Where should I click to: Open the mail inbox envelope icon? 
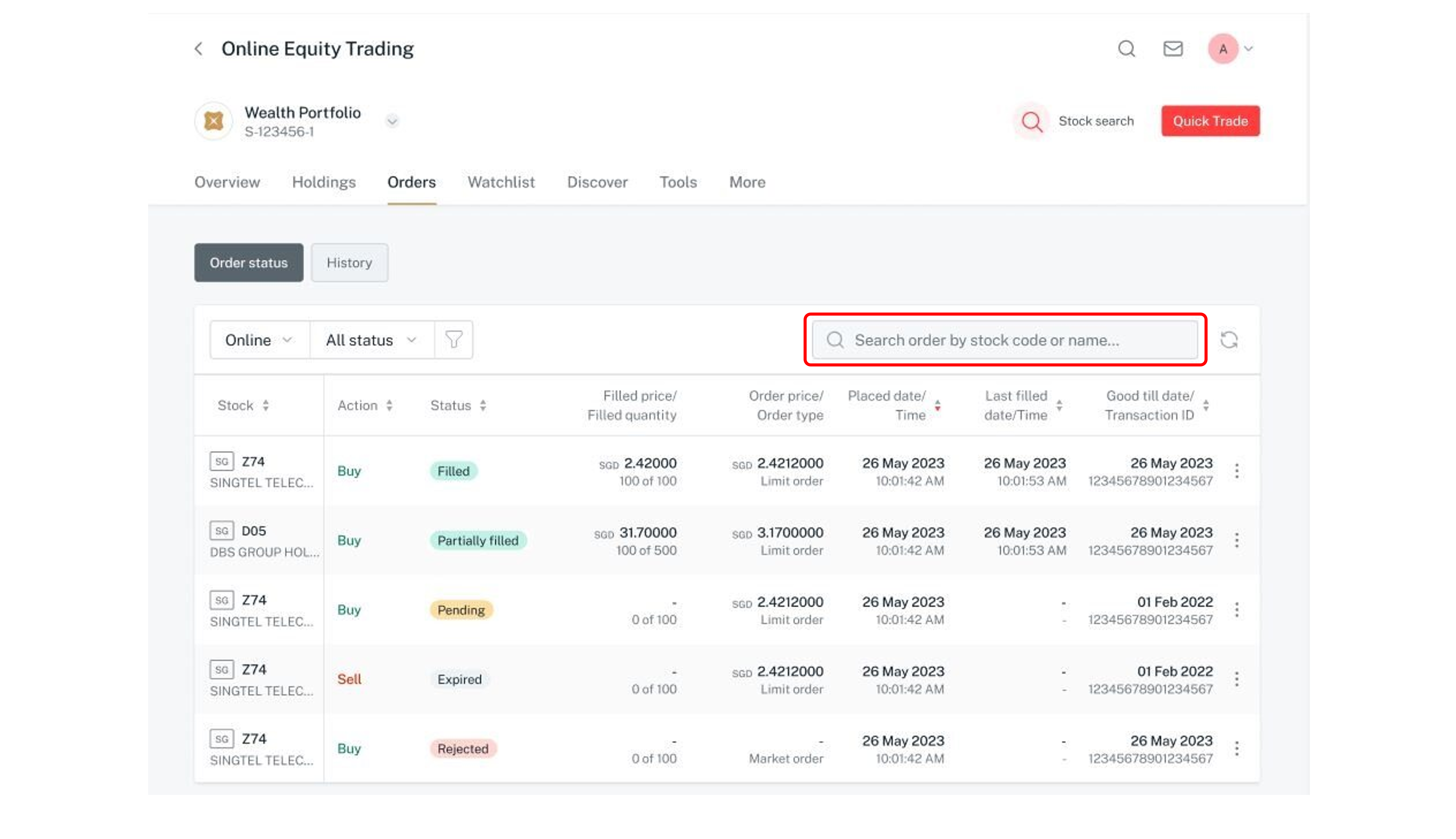[1173, 49]
